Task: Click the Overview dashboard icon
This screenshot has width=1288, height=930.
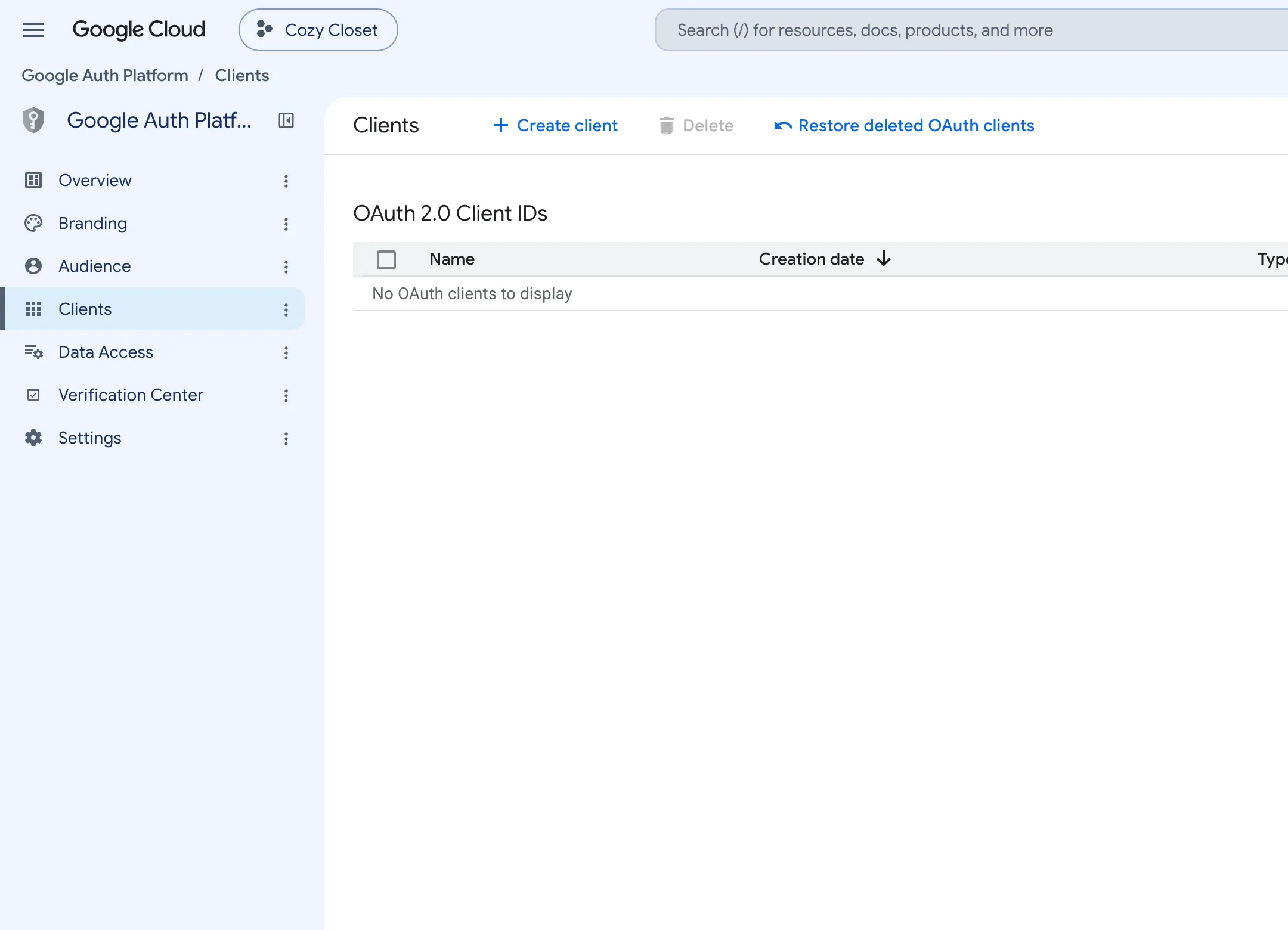Action: click(x=33, y=180)
